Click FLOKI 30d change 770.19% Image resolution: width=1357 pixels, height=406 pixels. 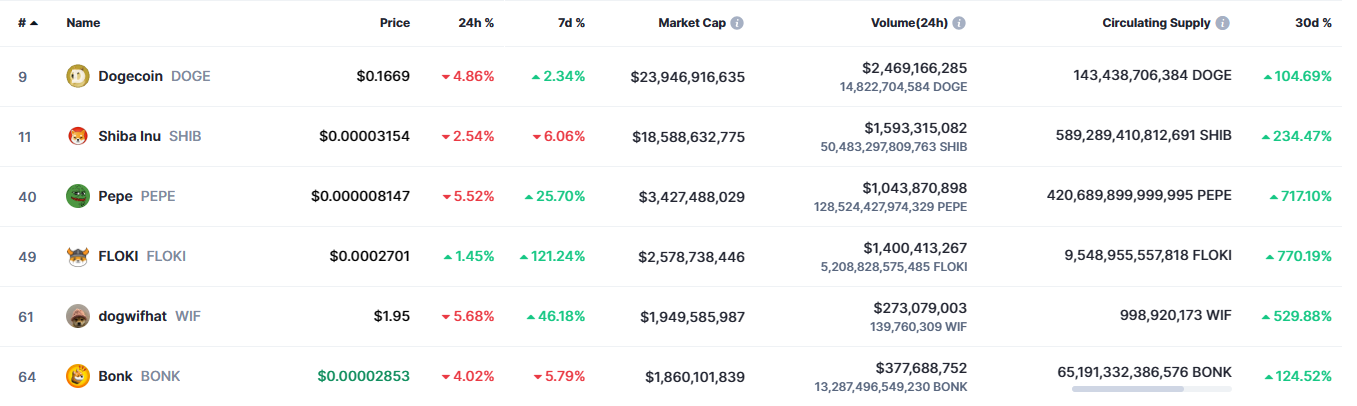click(1298, 256)
